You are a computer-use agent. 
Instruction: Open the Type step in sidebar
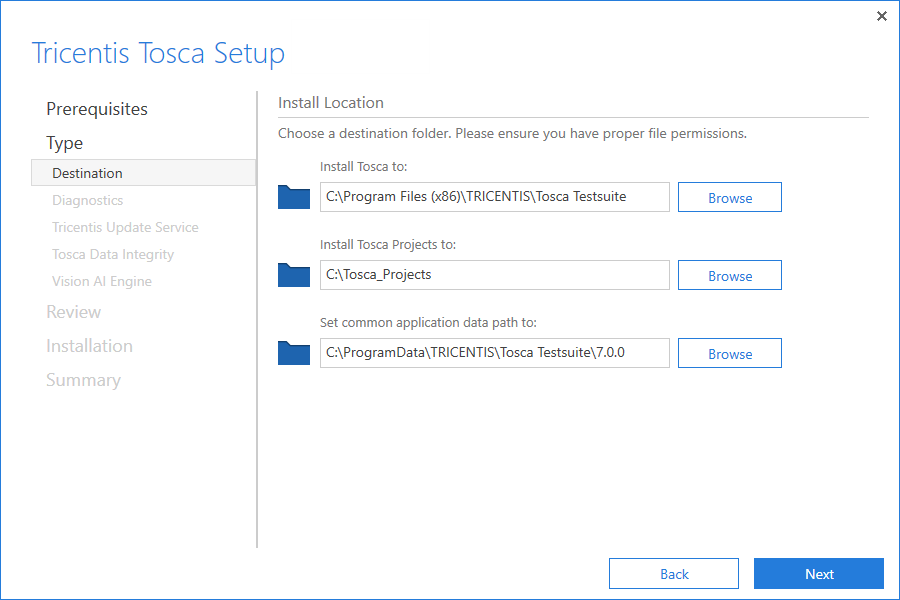point(65,143)
